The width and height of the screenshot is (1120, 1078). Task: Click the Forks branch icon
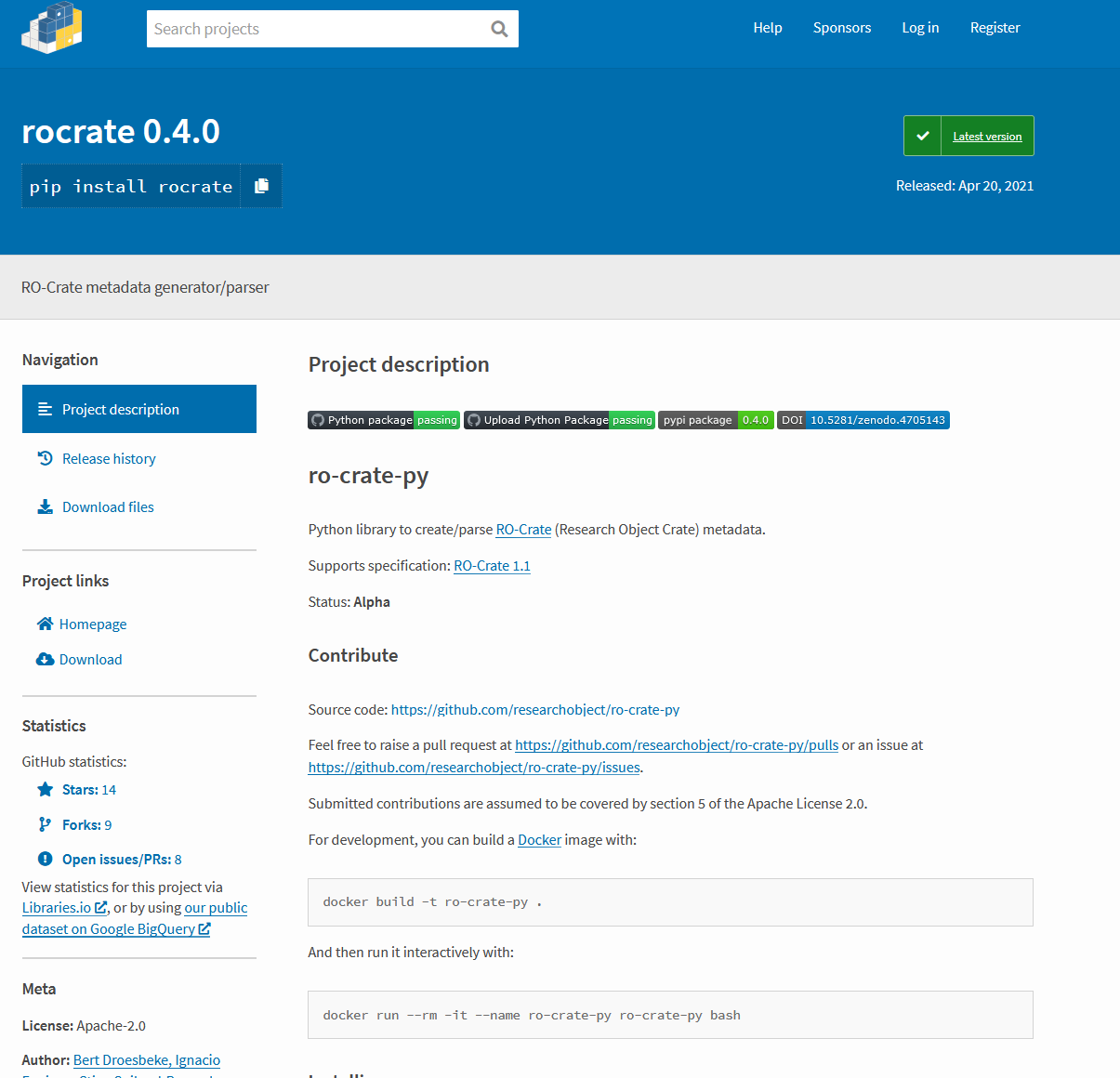click(x=45, y=824)
